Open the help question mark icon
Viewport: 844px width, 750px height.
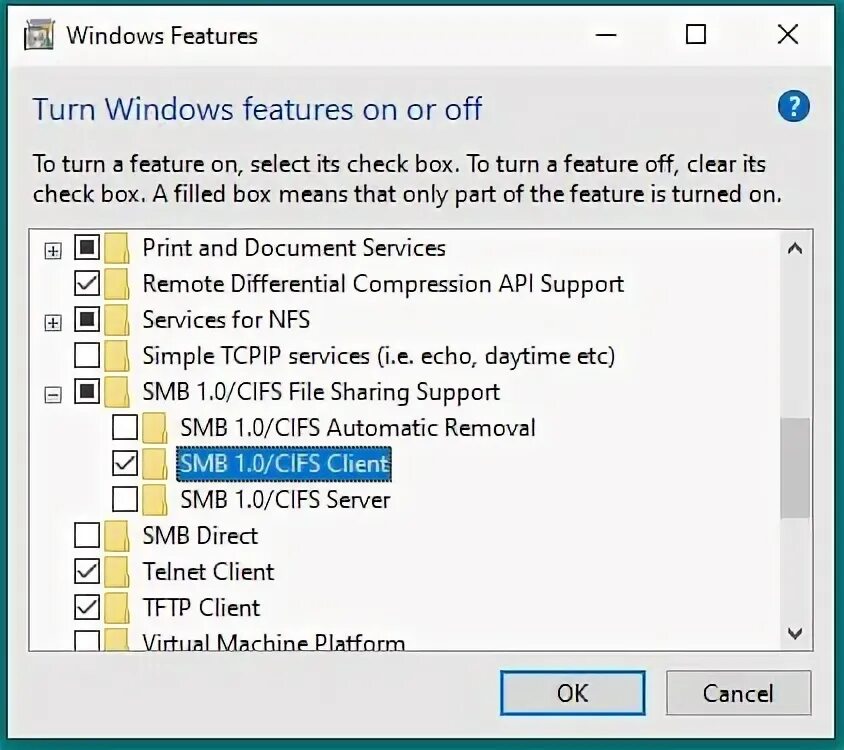(793, 106)
